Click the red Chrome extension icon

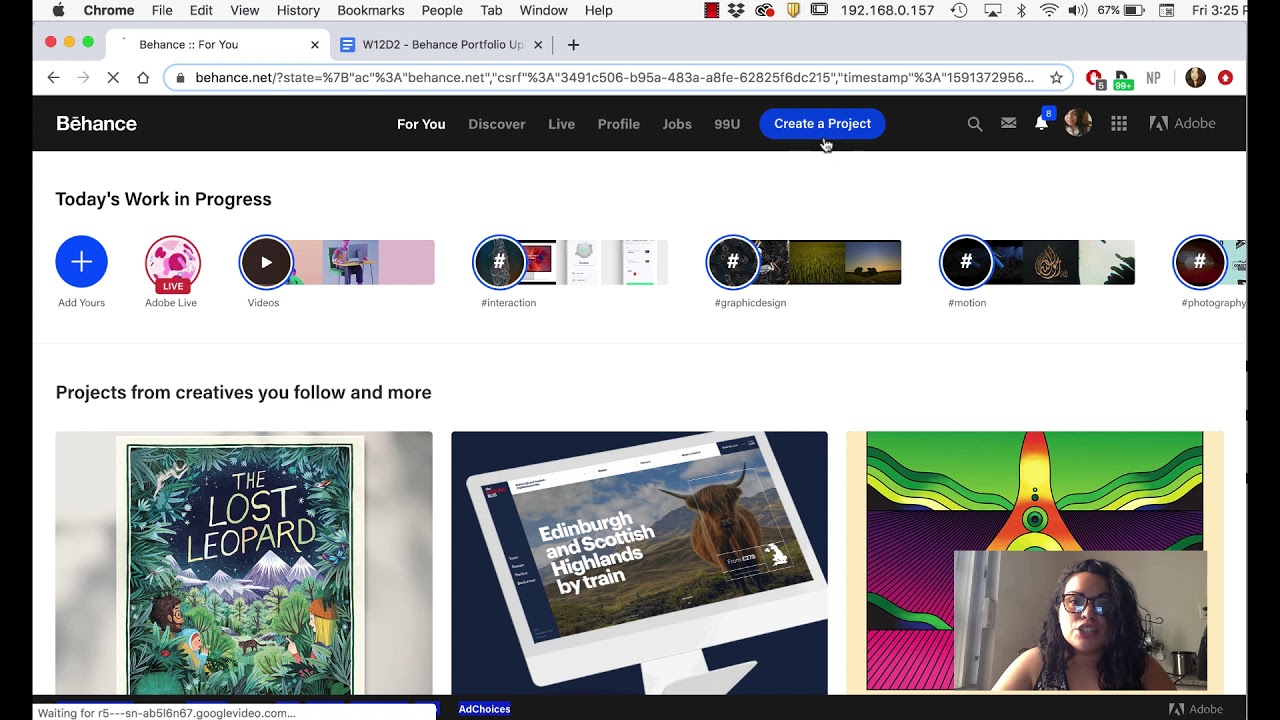(1225, 78)
